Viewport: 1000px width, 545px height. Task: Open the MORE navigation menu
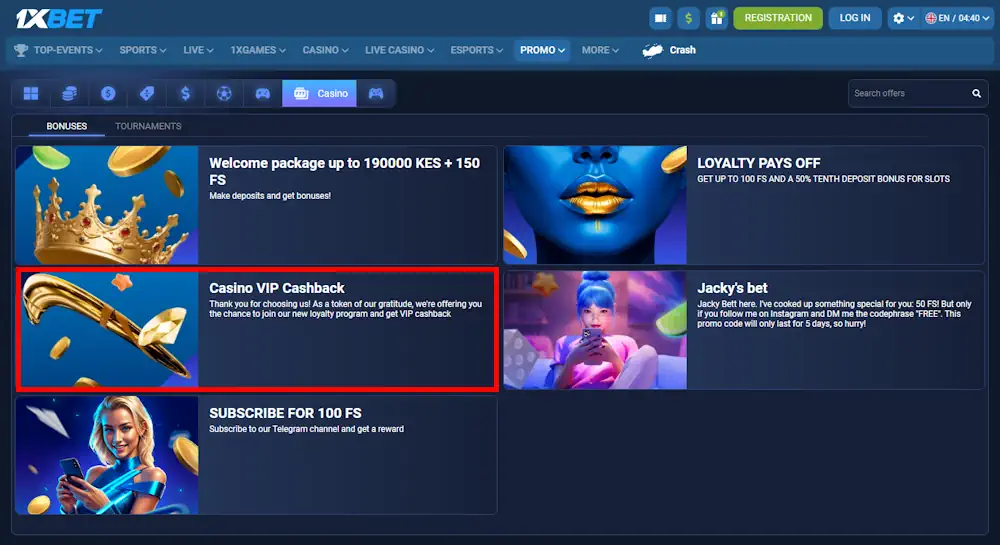pyautogui.click(x=600, y=50)
